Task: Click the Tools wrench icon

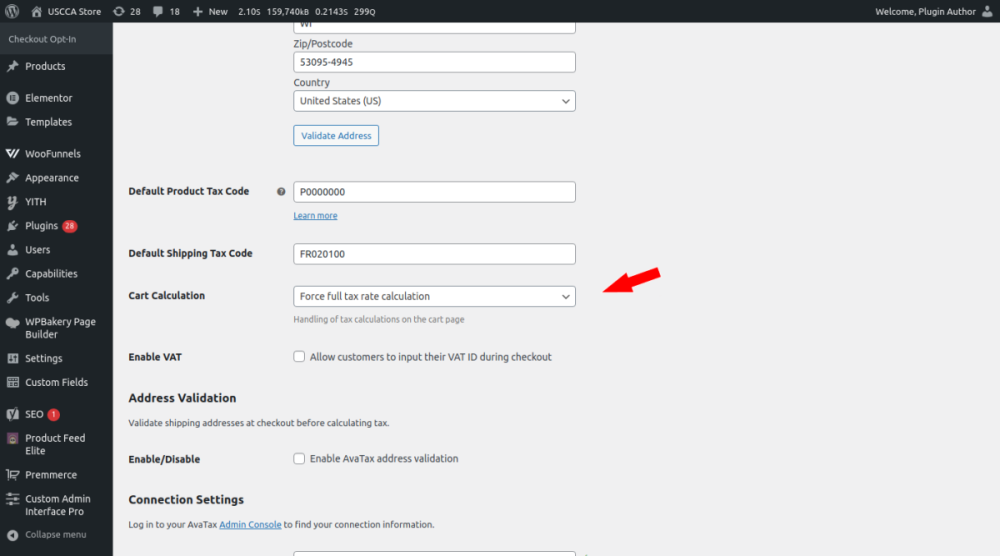Action: (x=12, y=298)
